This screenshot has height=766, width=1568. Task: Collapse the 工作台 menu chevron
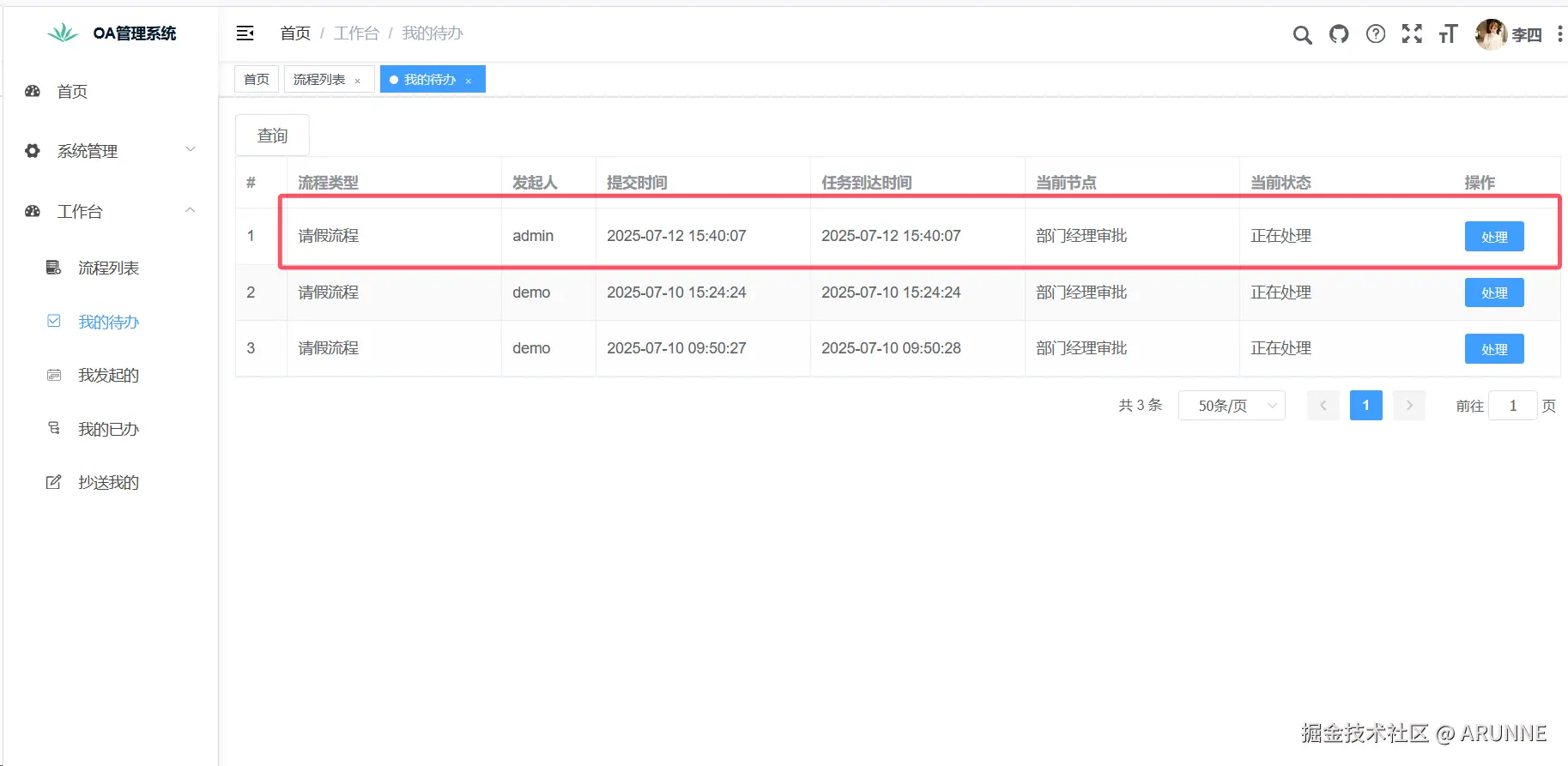(191, 210)
